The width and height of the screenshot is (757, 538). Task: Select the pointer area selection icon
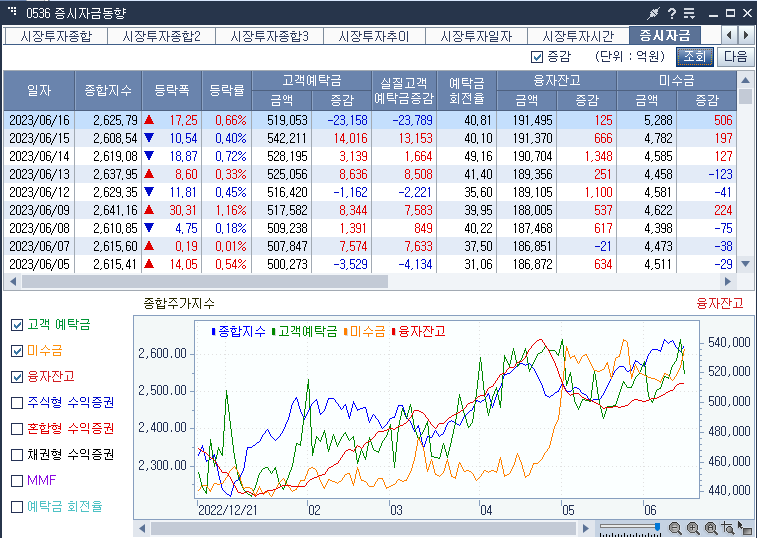pyautogui.click(x=745, y=528)
